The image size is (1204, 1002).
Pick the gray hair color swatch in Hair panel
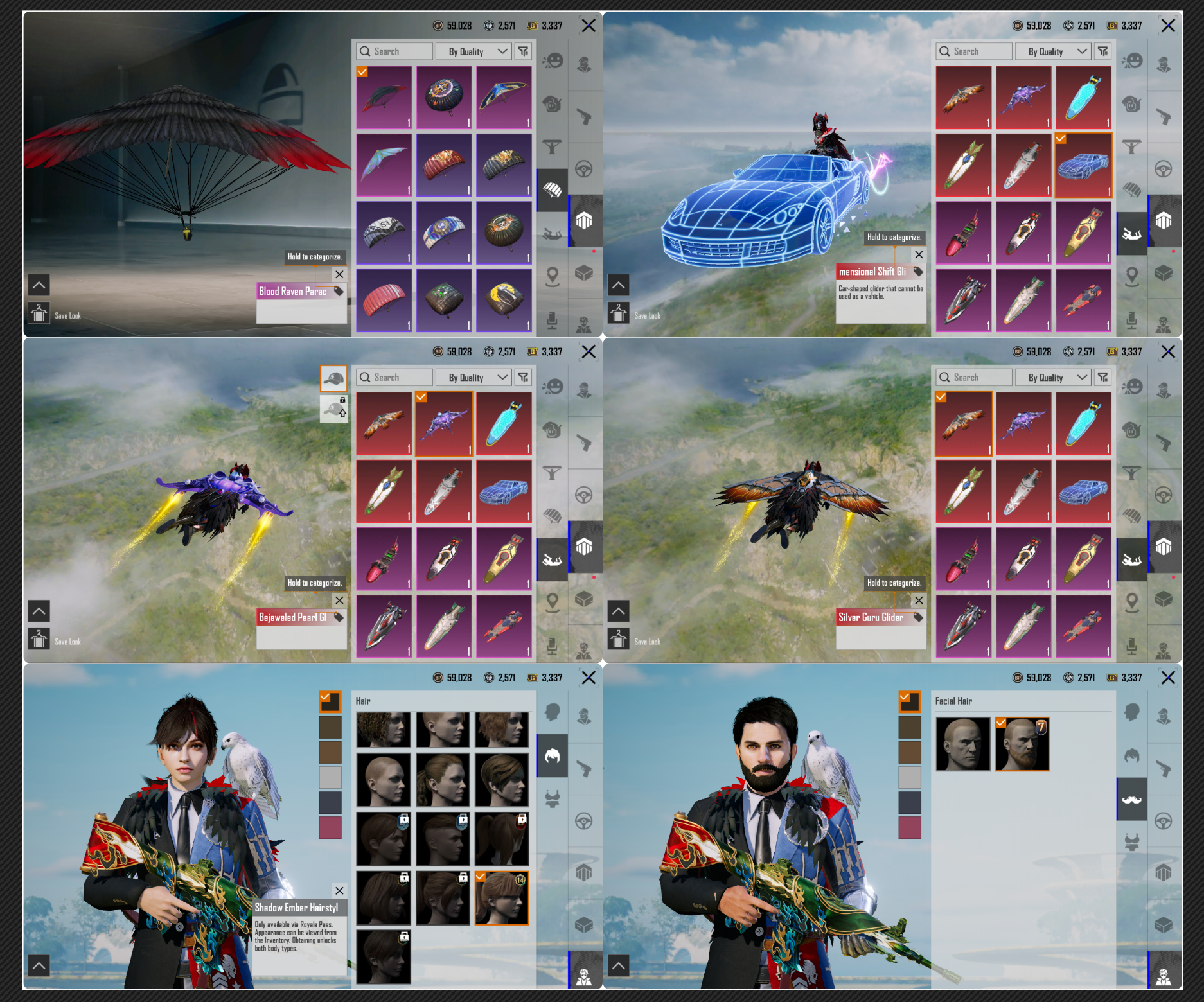330,777
